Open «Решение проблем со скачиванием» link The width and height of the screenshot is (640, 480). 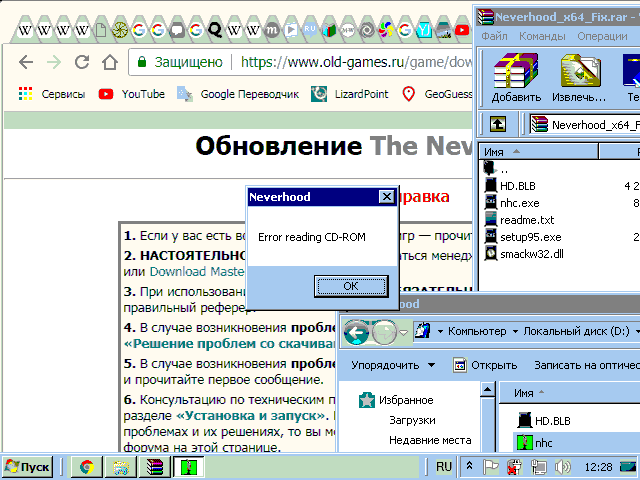click(x=229, y=344)
